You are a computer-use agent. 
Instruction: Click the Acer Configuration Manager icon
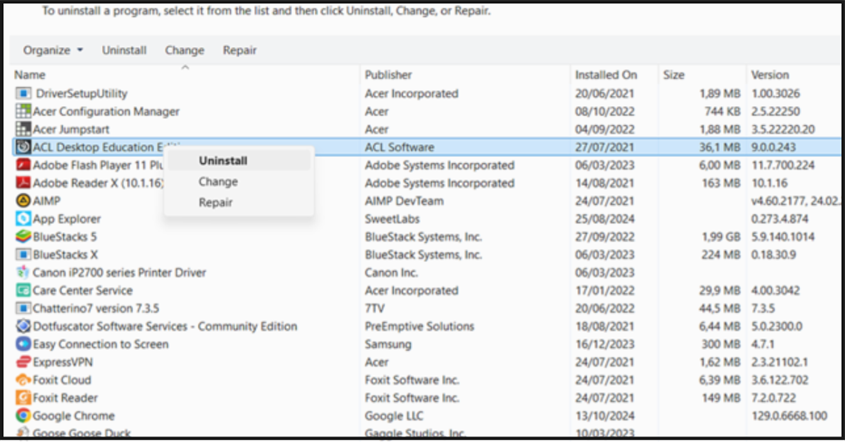23,111
